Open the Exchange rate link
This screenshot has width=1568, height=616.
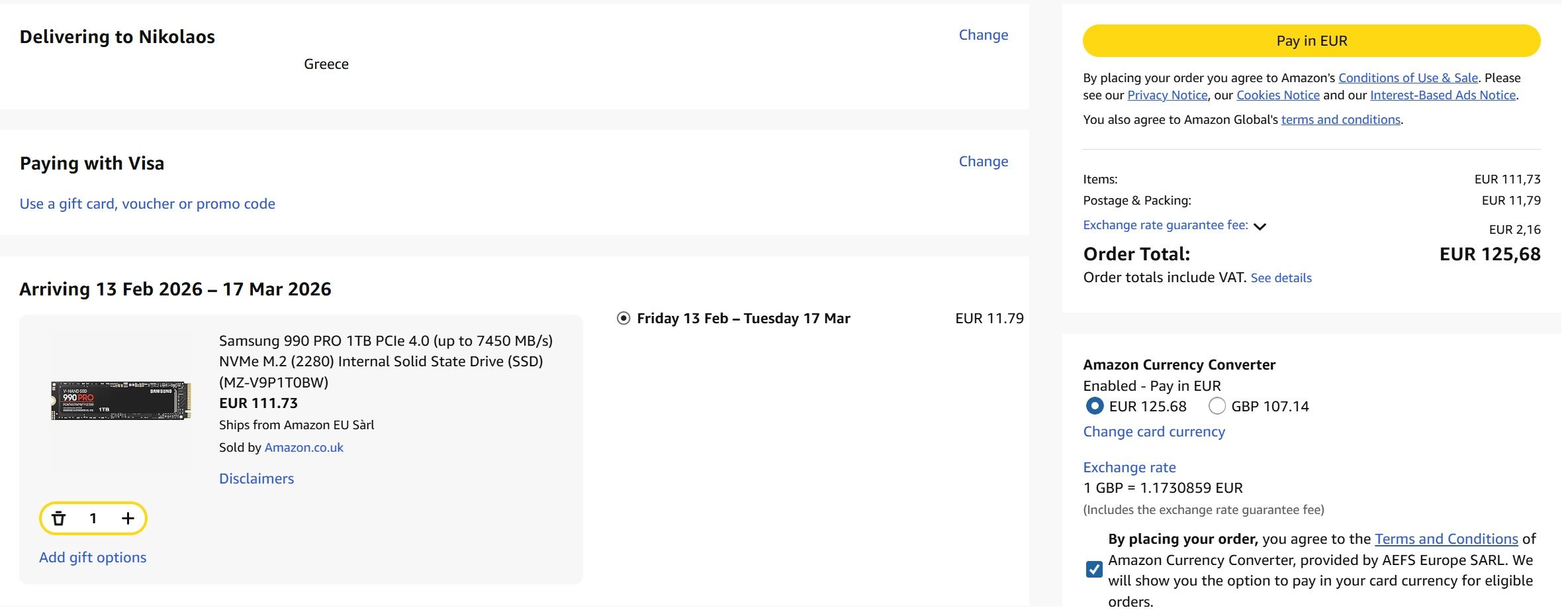point(1129,468)
